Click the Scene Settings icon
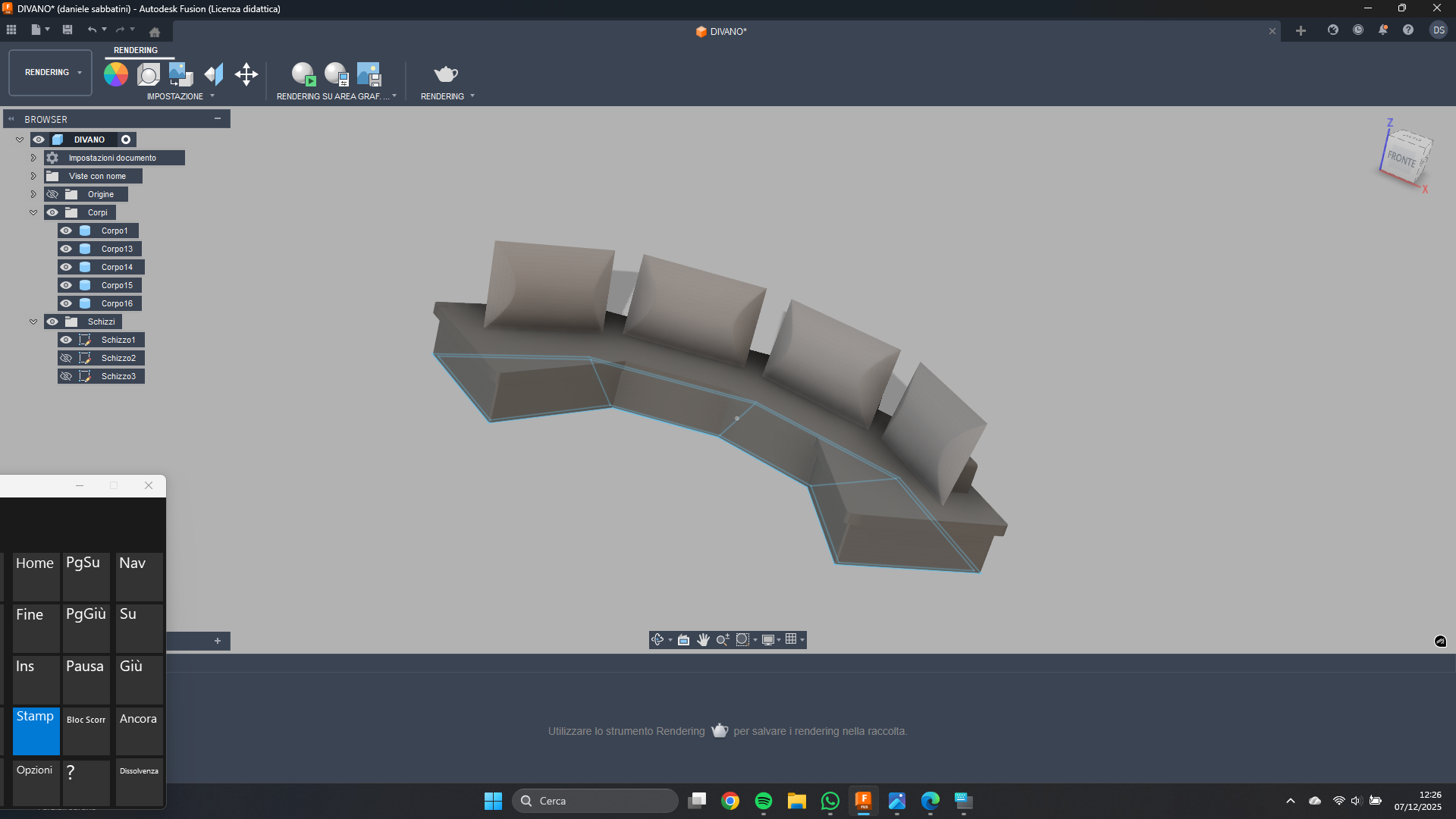This screenshot has height=819, width=1456. pyautogui.click(x=149, y=74)
